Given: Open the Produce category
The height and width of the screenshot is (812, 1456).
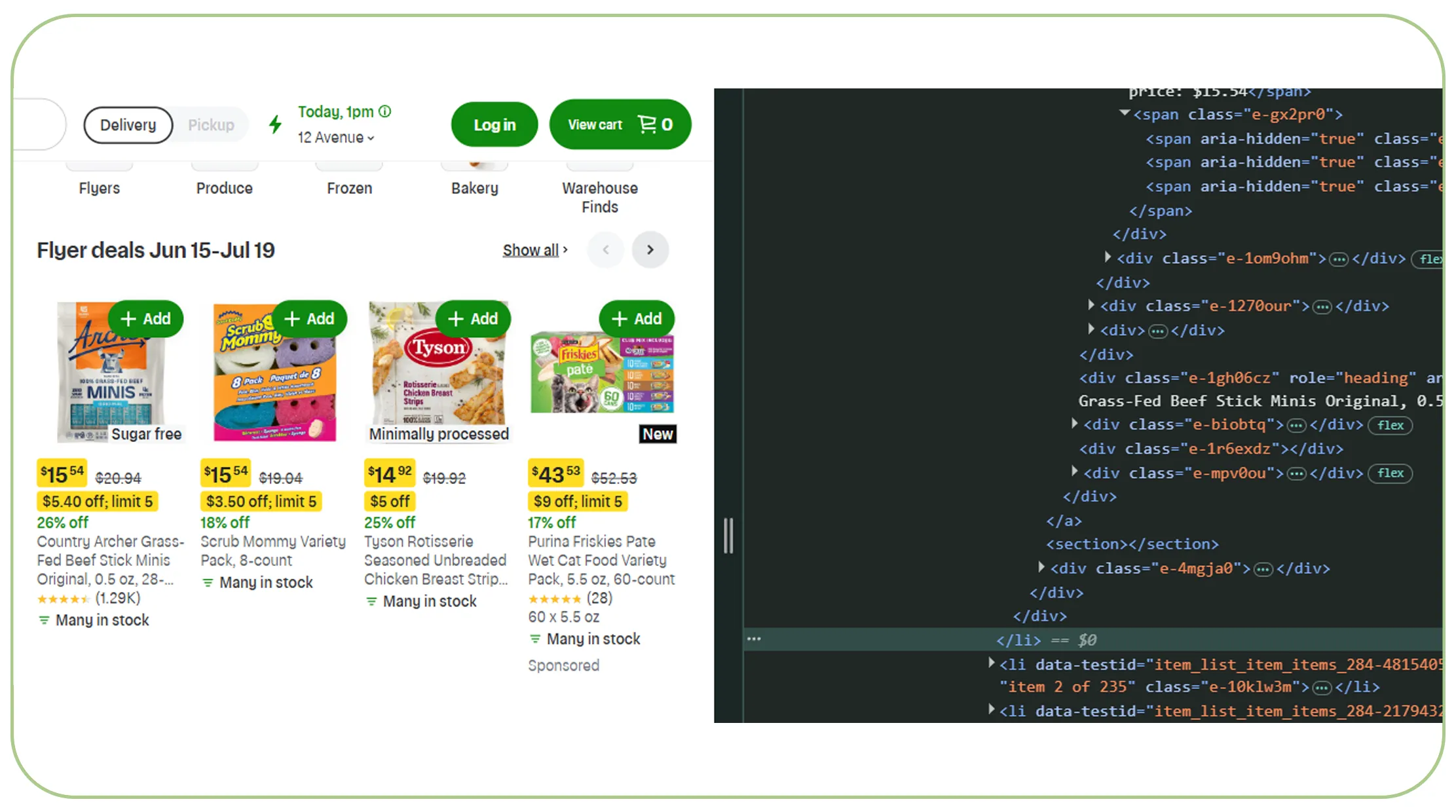Looking at the screenshot, I should [225, 188].
